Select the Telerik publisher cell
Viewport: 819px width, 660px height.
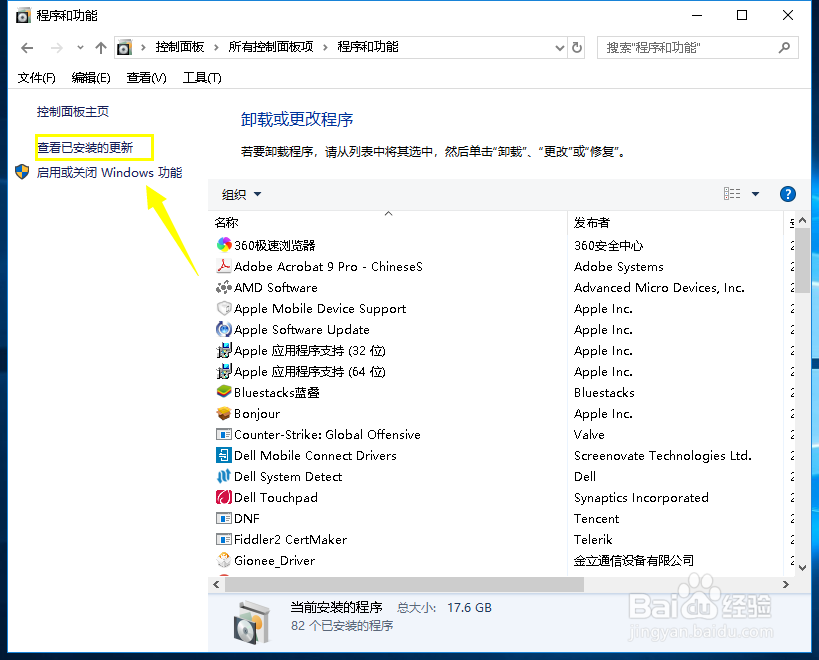coord(593,539)
